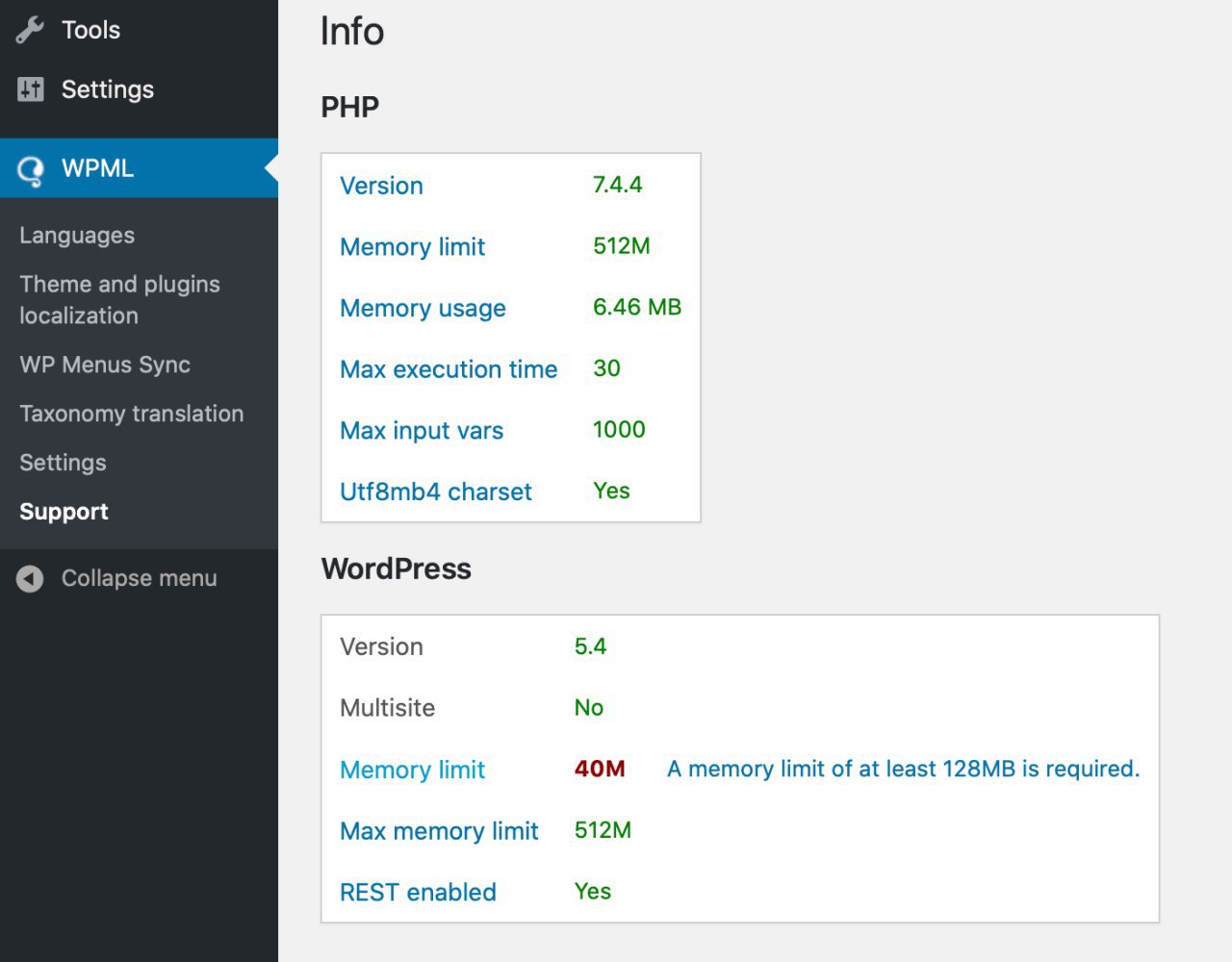Open Taxonomy translation page

pos(132,414)
